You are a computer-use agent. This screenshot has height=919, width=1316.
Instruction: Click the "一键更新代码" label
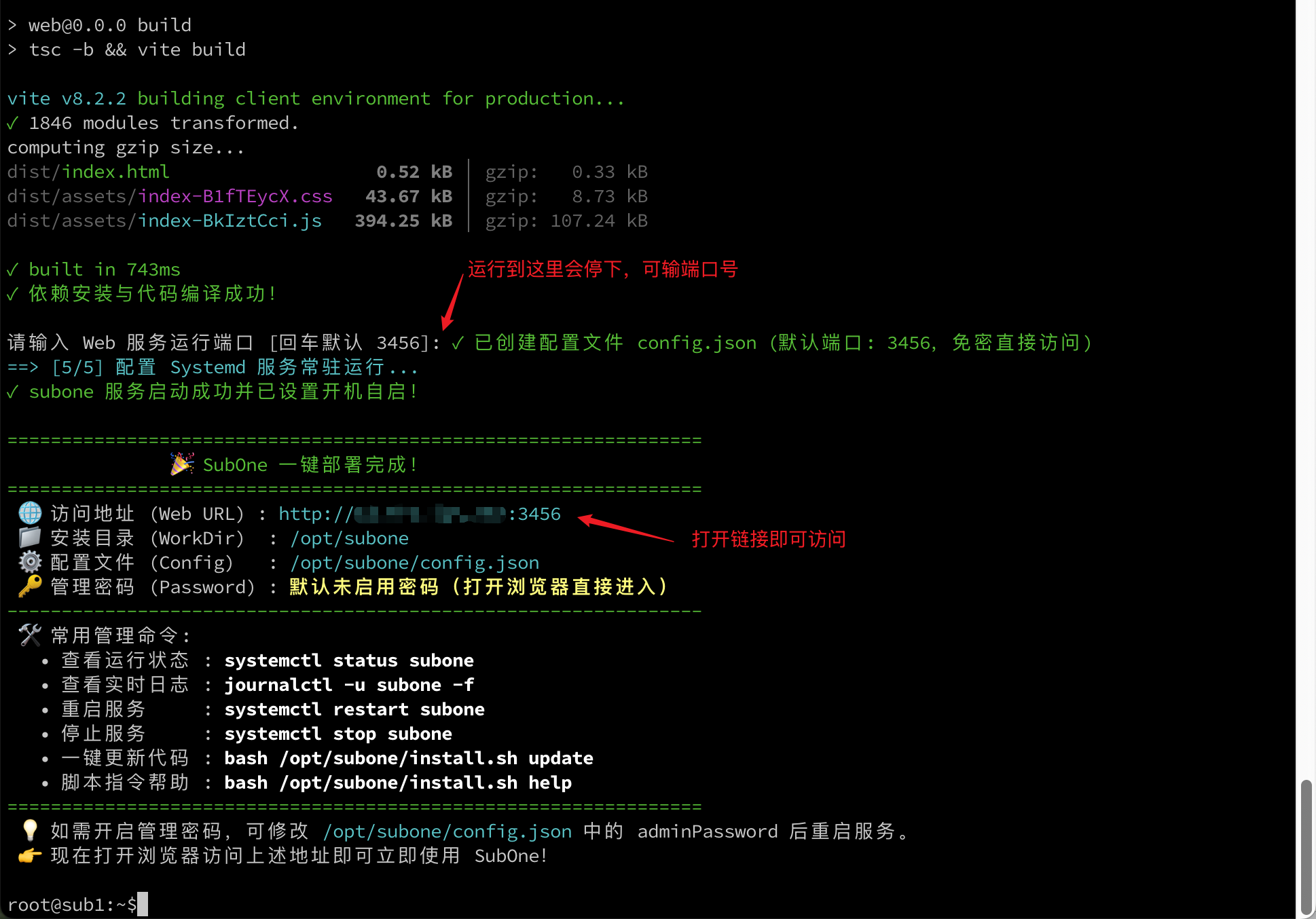click(125, 758)
